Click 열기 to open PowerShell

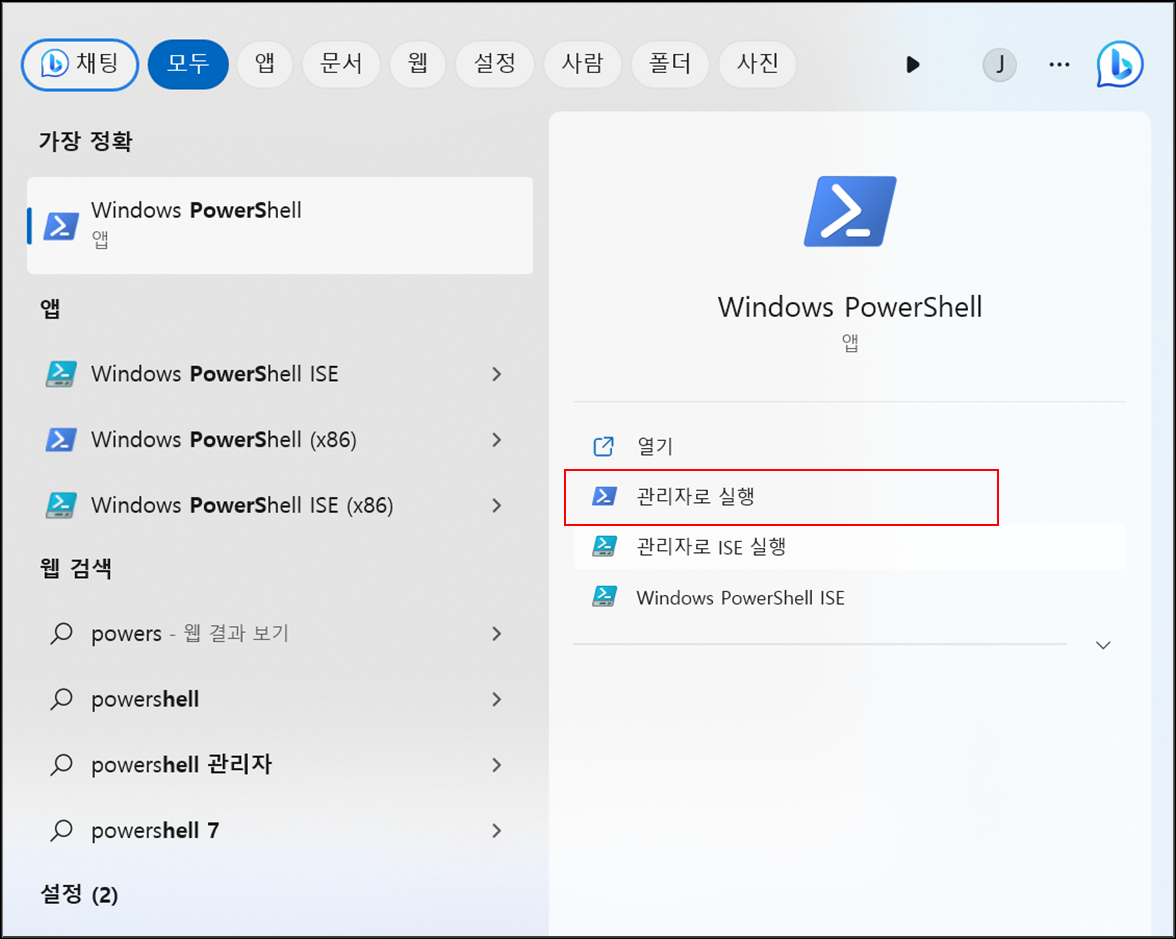[849, 446]
